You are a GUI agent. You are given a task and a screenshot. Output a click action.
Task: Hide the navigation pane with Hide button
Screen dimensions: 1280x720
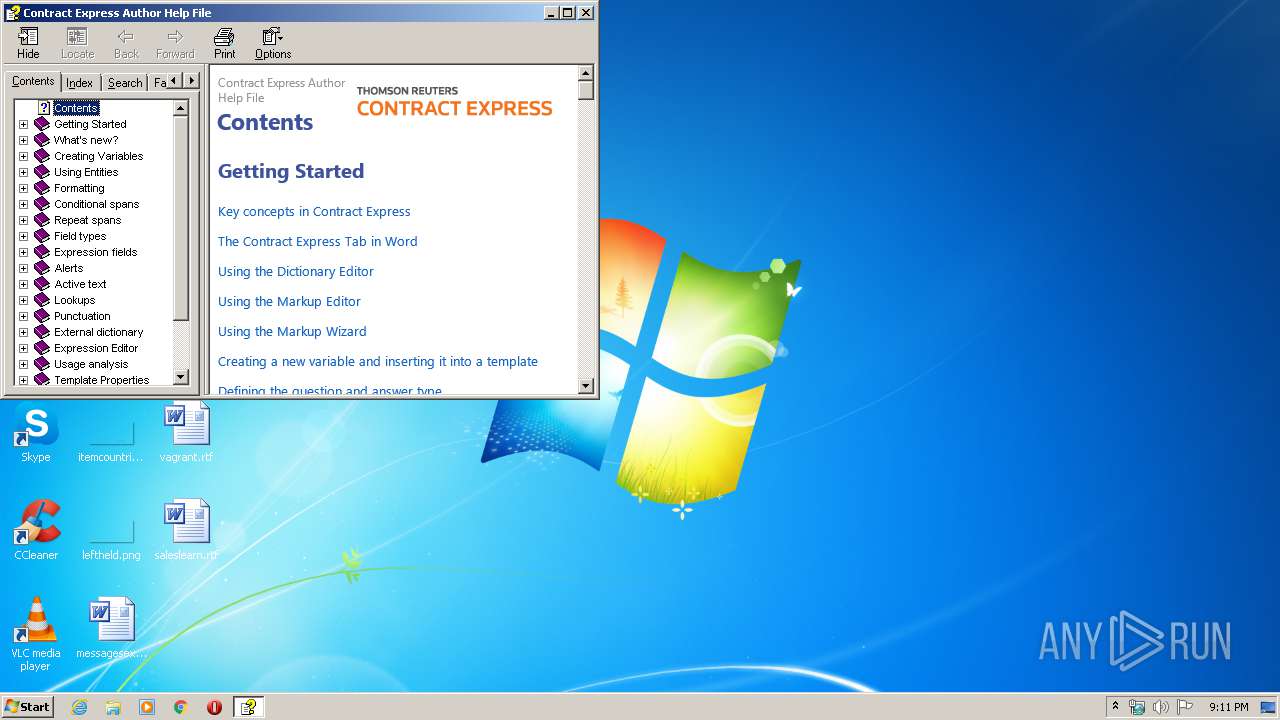pos(28,43)
